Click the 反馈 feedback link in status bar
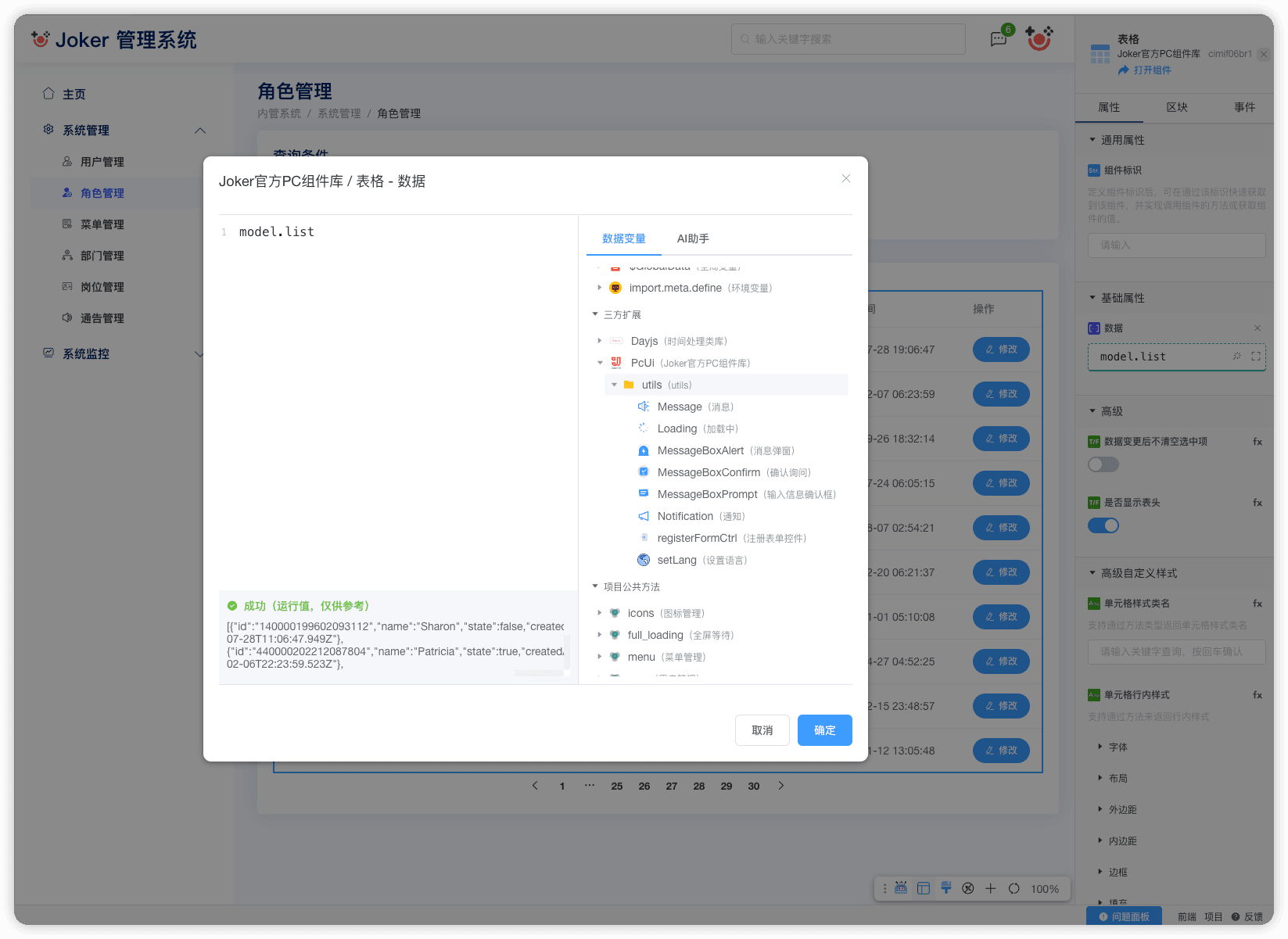This screenshot has width=1288, height=939. [x=1247, y=916]
